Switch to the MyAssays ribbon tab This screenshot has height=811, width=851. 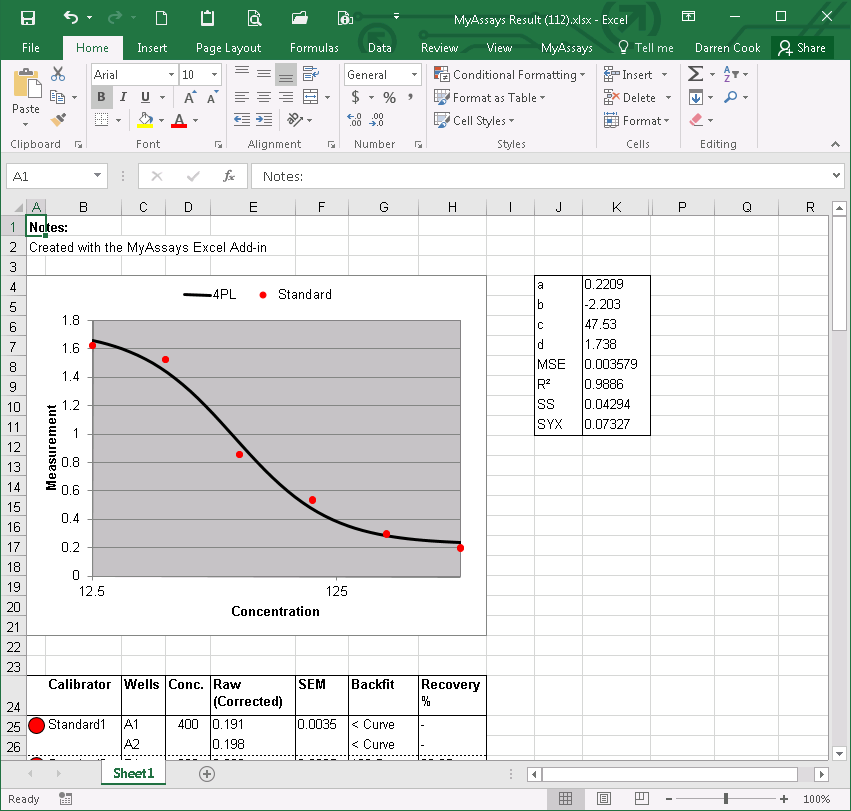(x=566, y=47)
